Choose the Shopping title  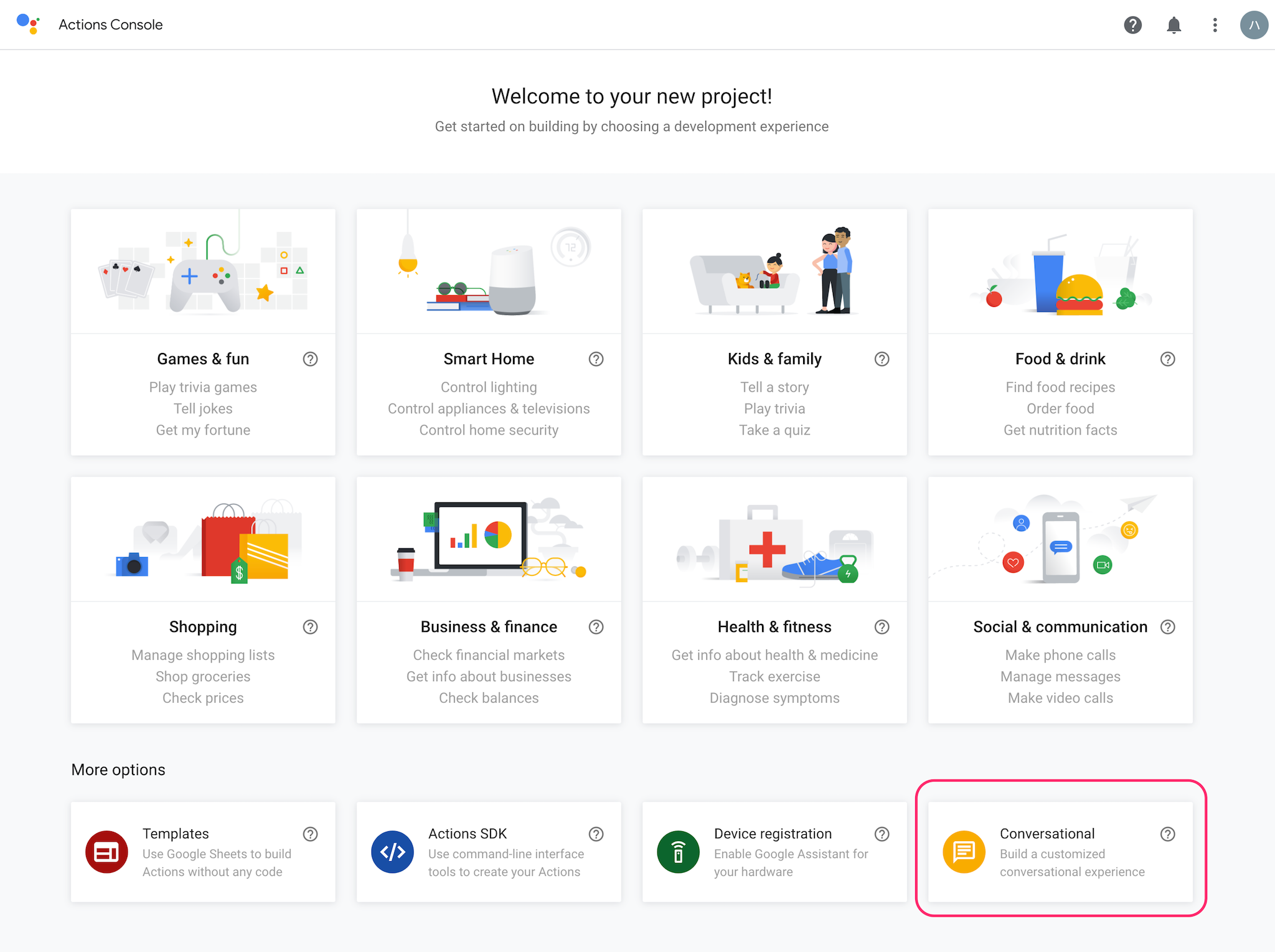[203, 627]
